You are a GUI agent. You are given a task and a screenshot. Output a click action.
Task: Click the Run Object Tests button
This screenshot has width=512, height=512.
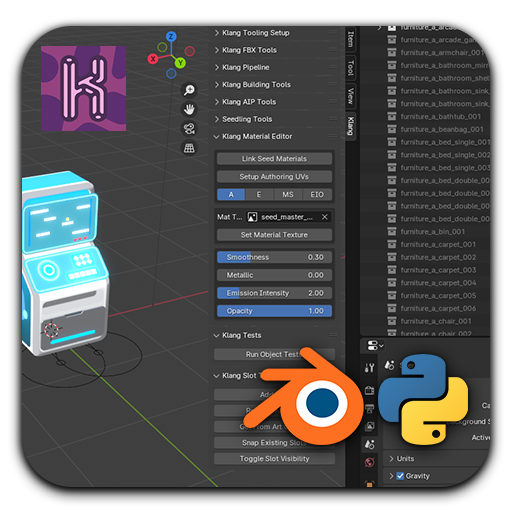[274, 354]
